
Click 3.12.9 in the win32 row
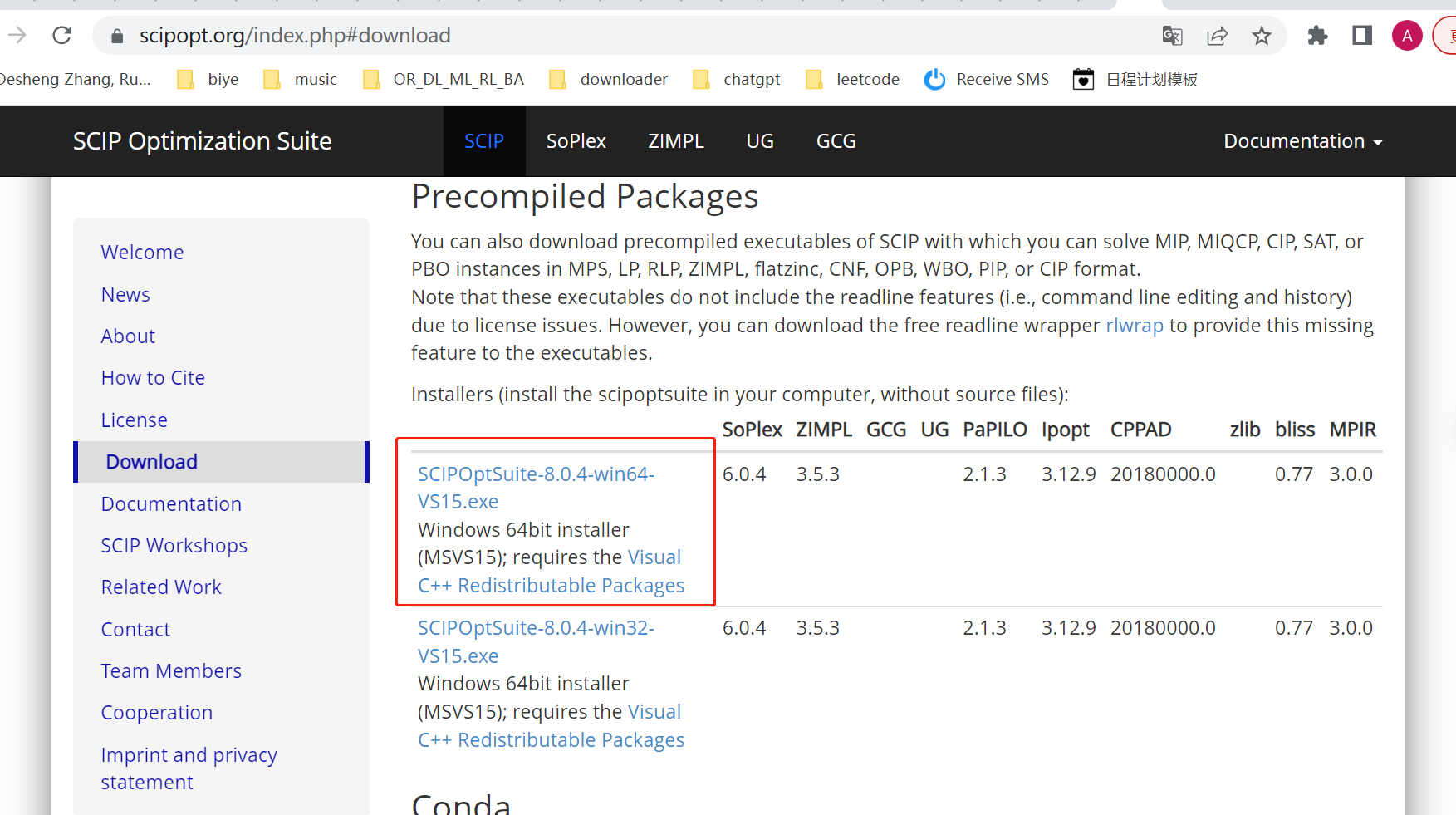[1069, 628]
